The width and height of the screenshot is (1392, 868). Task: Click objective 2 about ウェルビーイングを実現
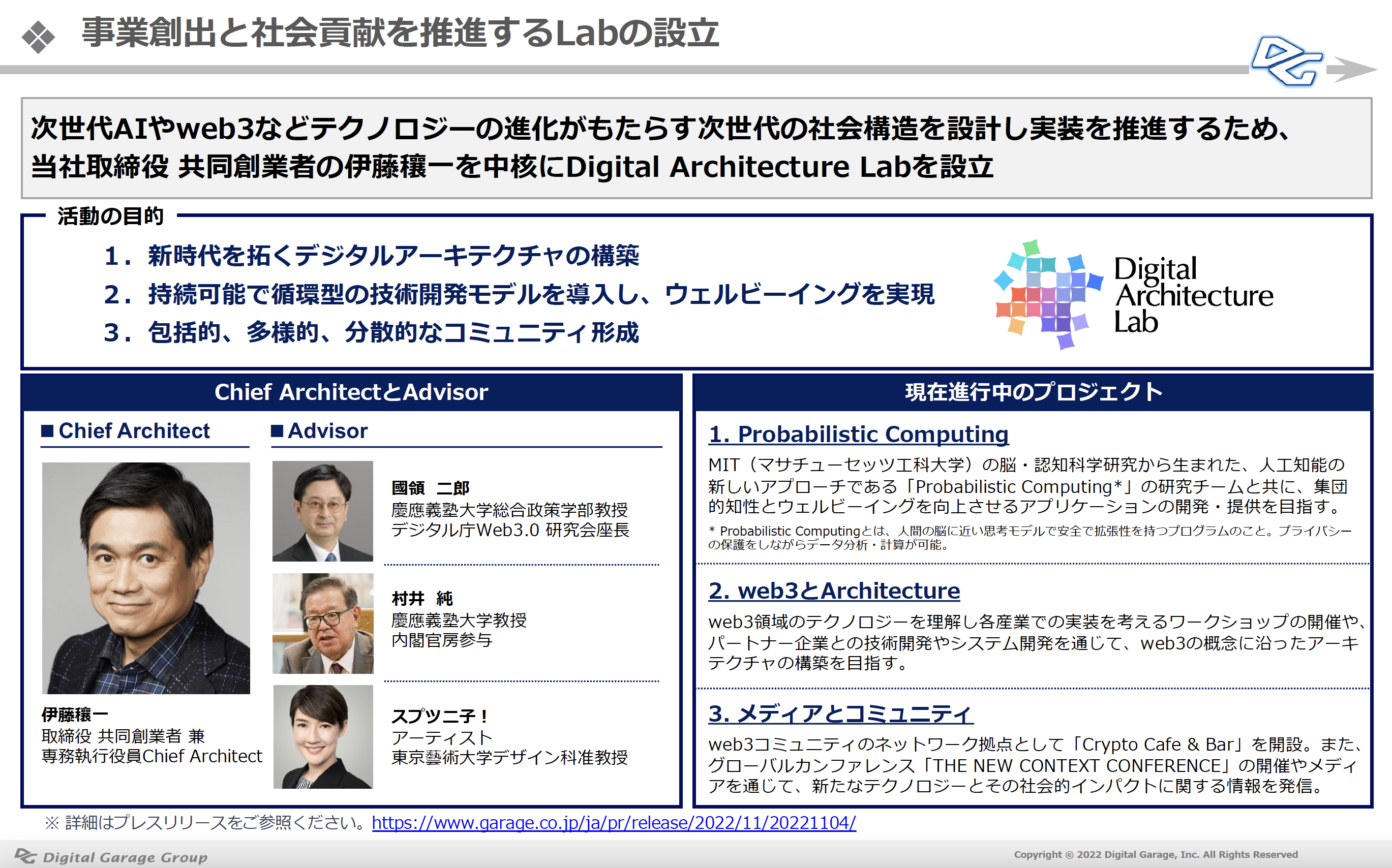point(519,294)
